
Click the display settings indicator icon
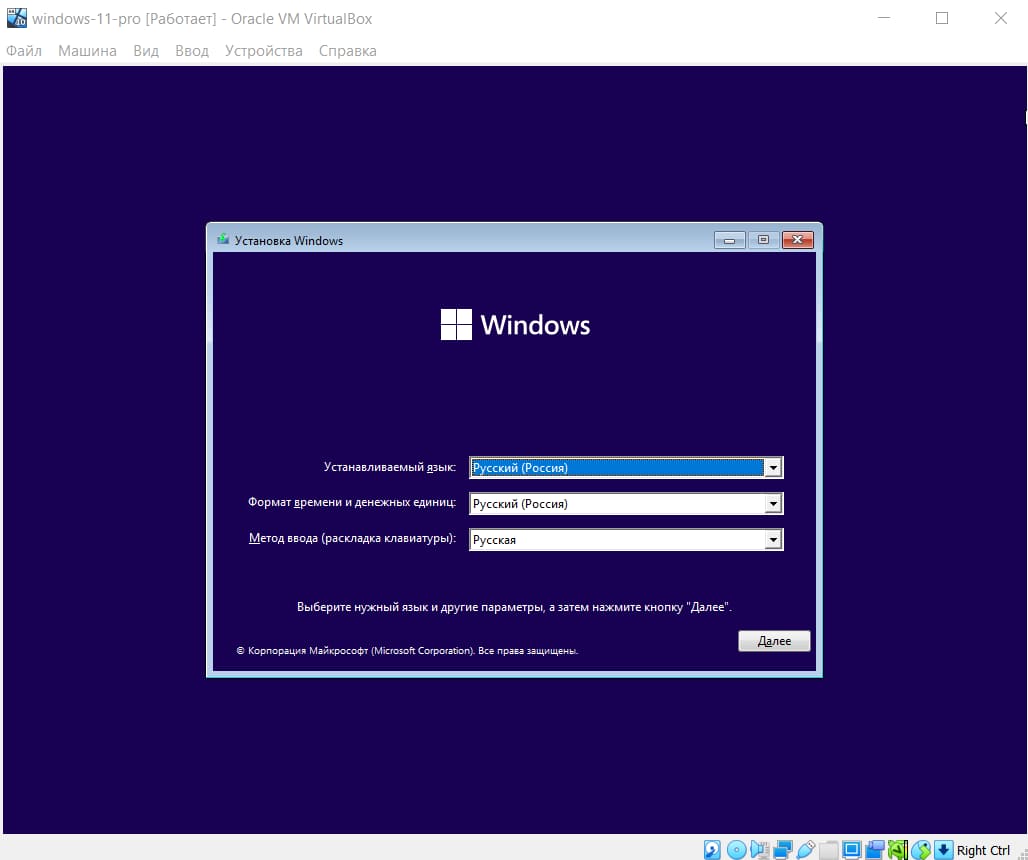(852, 850)
